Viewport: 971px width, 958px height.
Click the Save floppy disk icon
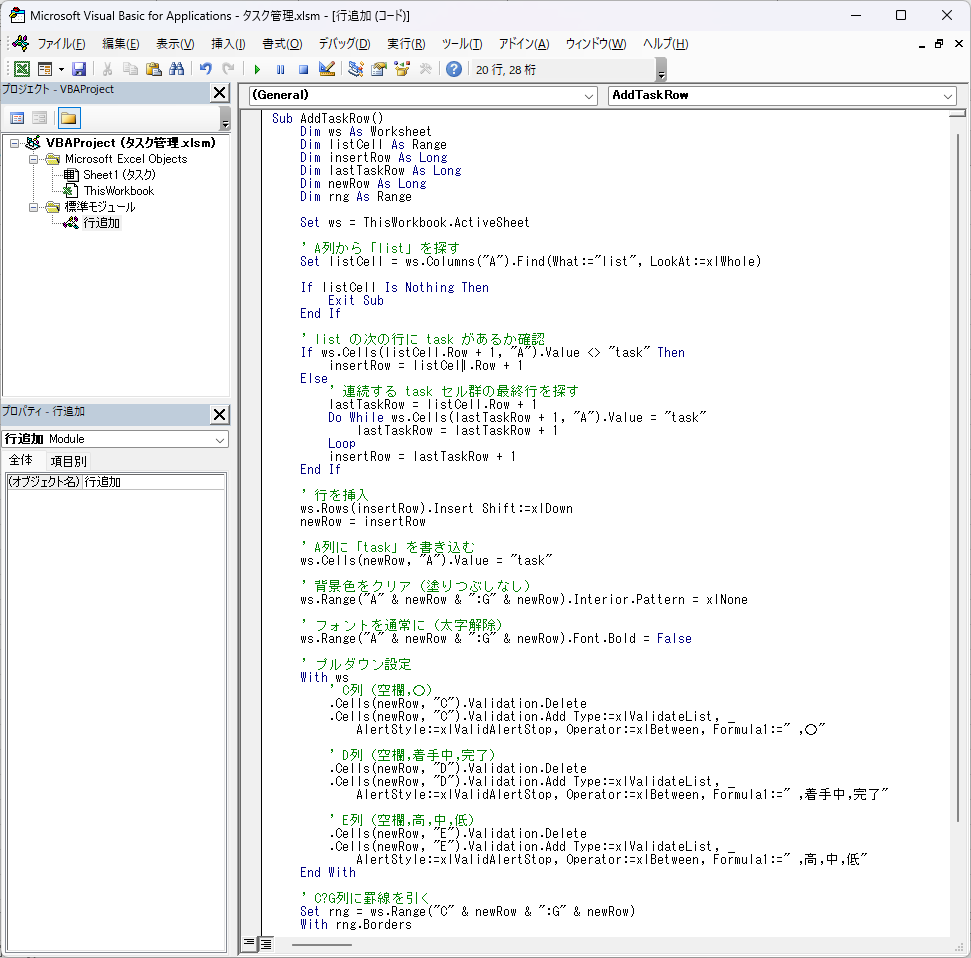(79, 69)
